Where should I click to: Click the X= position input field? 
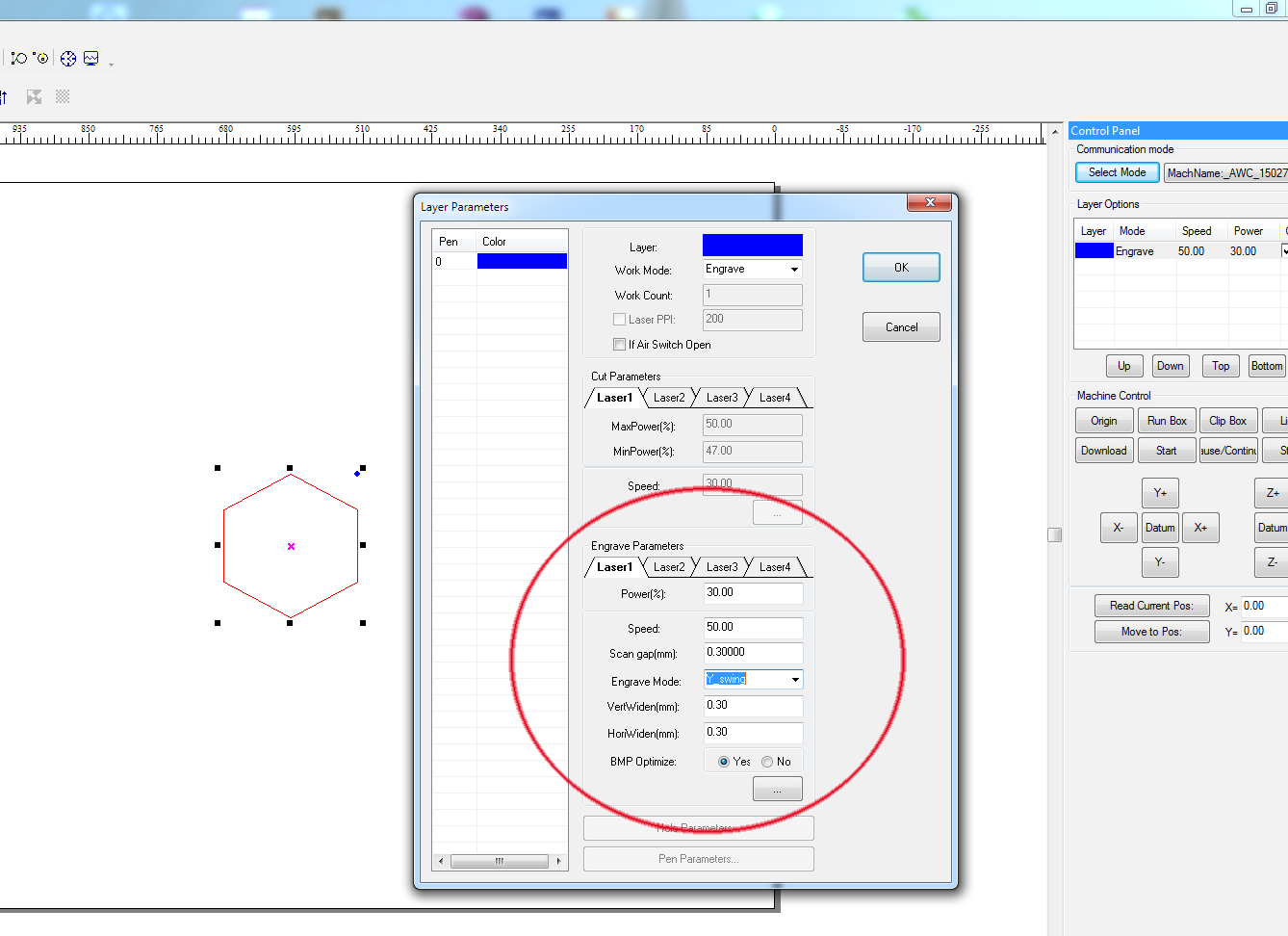point(1265,607)
